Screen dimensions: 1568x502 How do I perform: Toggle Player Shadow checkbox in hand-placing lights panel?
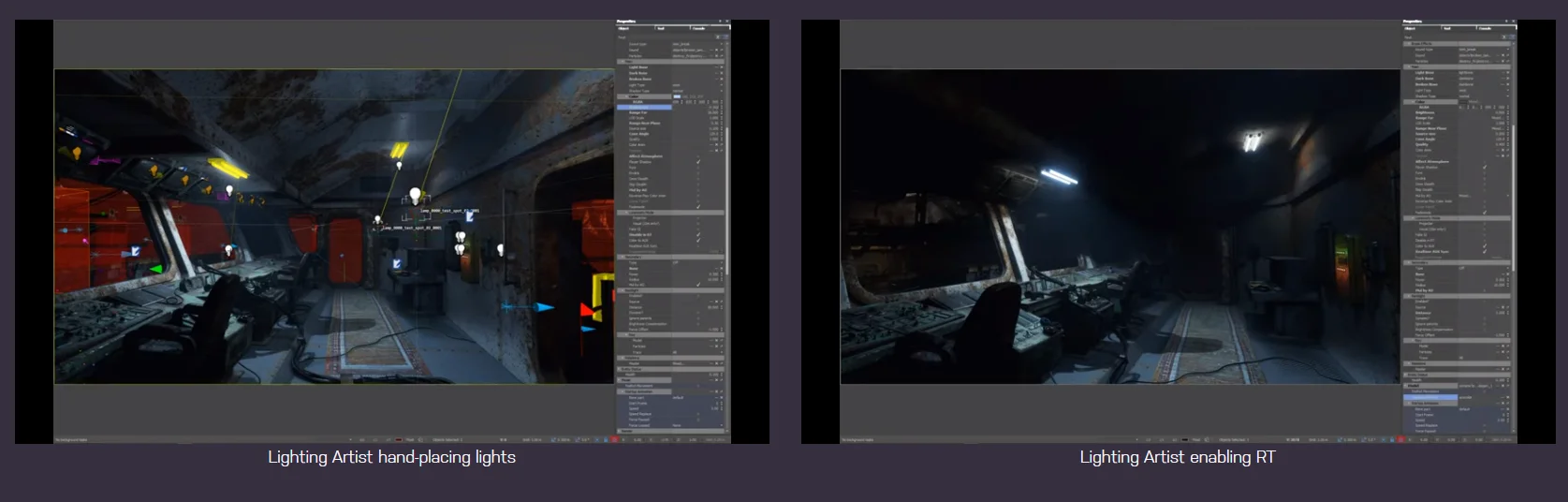pyautogui.click(x=698, y=162)
